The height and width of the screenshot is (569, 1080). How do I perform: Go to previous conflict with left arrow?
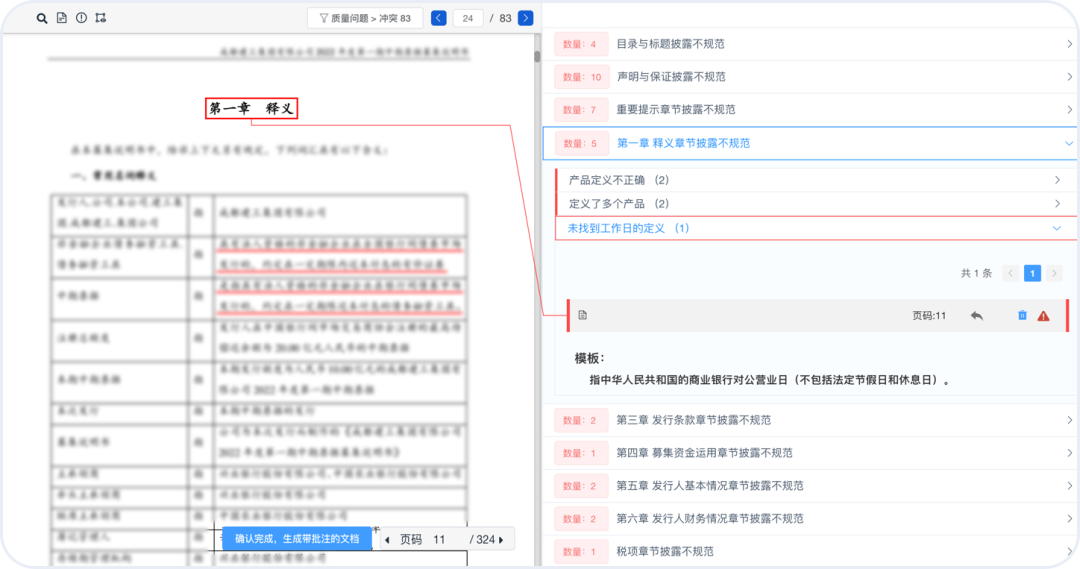click(439, 18)
